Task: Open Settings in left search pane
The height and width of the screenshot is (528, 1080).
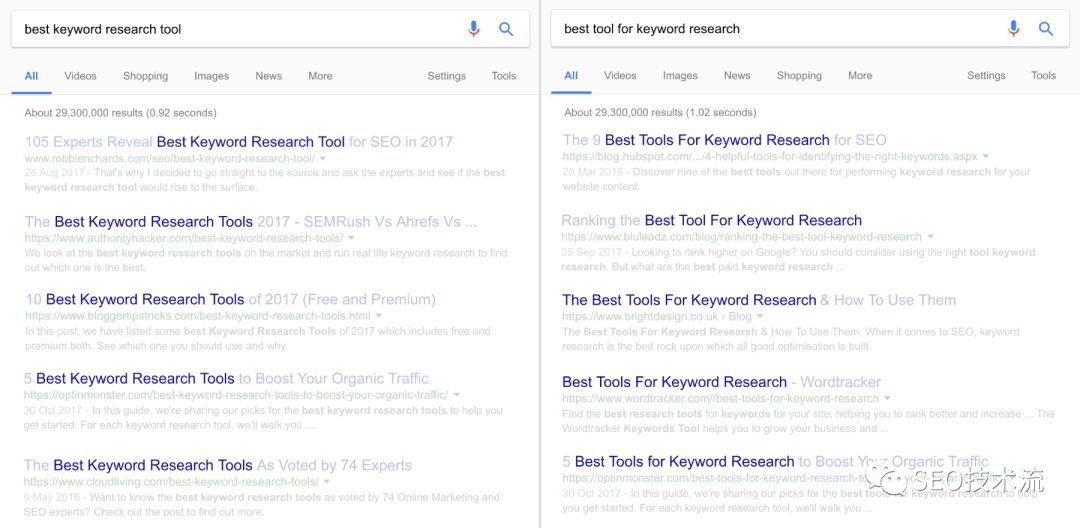Action: click(446, 76)
